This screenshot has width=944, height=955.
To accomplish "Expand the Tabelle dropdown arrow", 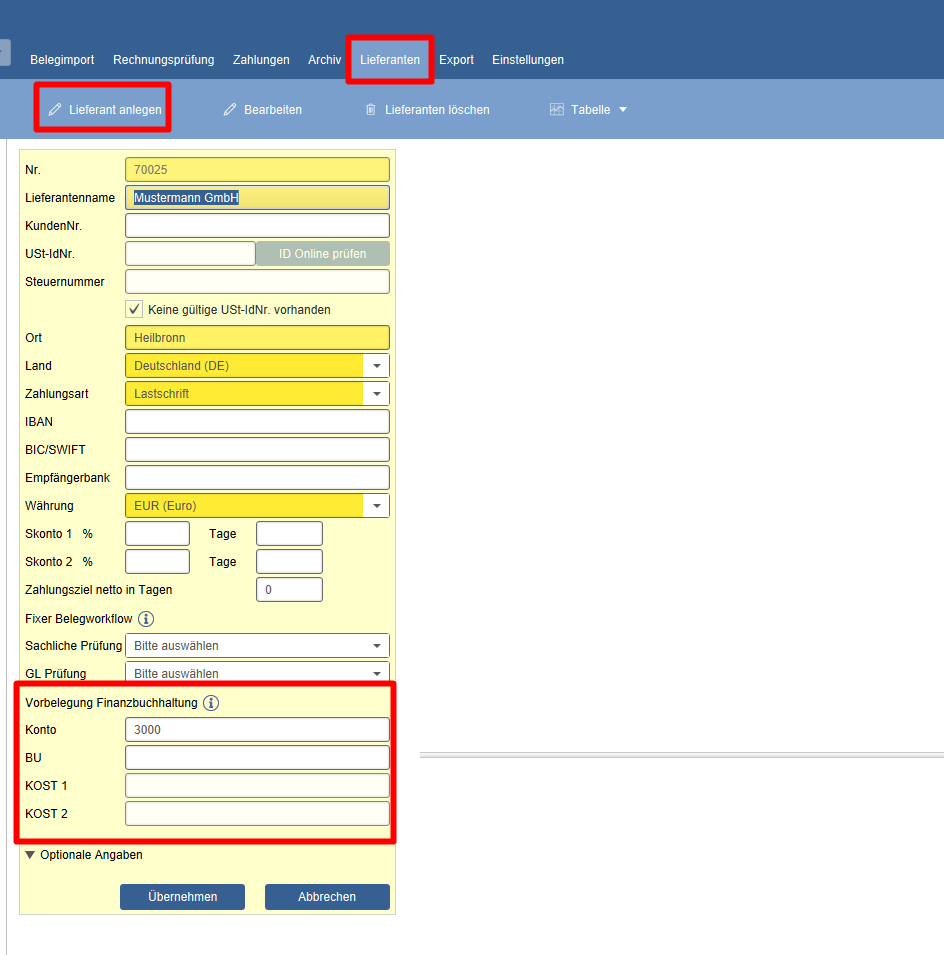I will pos(622,110).
